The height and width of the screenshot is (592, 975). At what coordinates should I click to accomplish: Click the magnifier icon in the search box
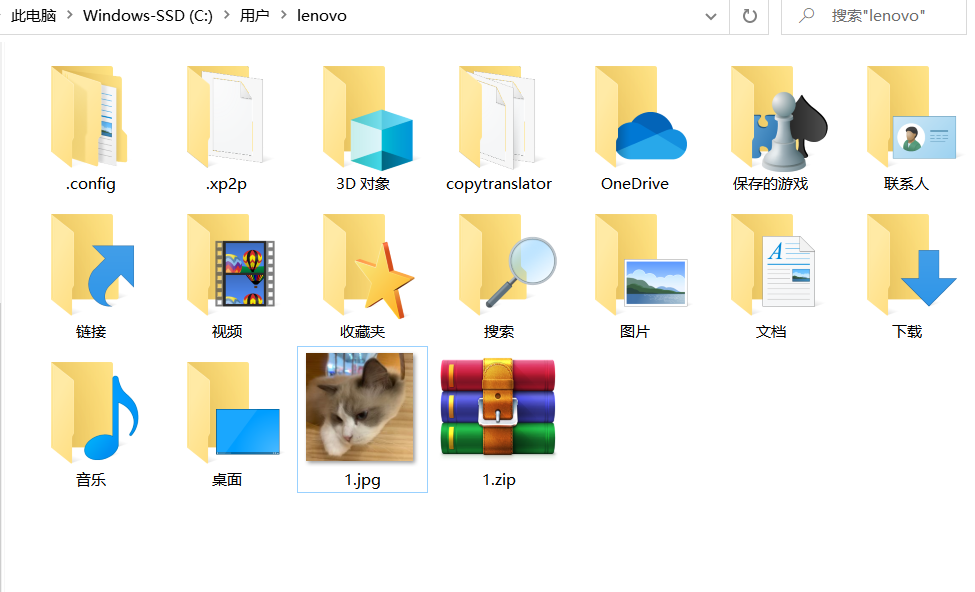pos(806,15)
